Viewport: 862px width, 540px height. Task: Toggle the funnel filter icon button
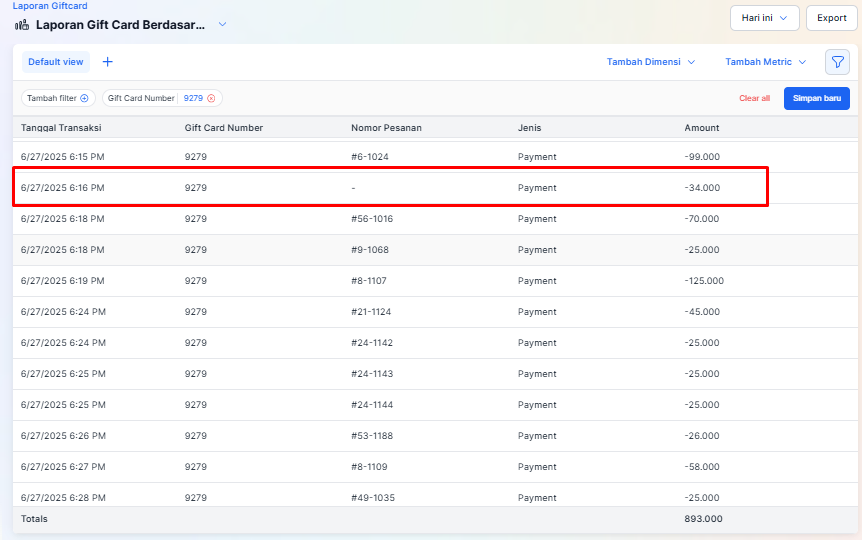[x=837, y=62]
